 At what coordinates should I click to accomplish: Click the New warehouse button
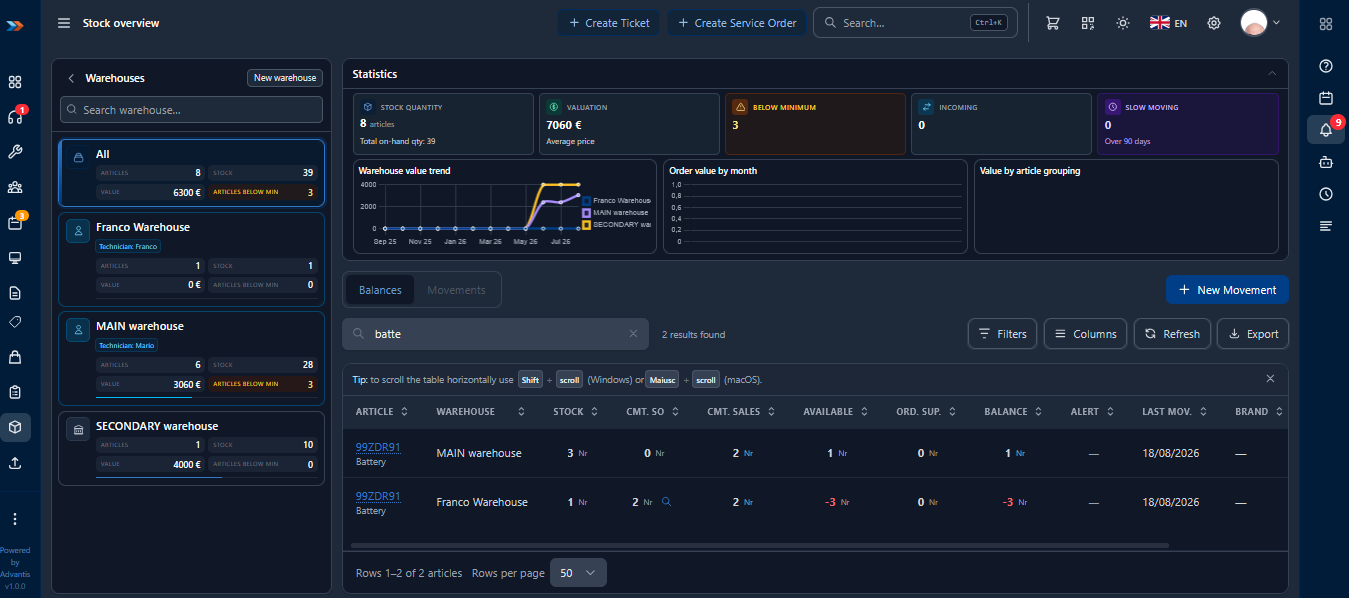coord(285,78)
